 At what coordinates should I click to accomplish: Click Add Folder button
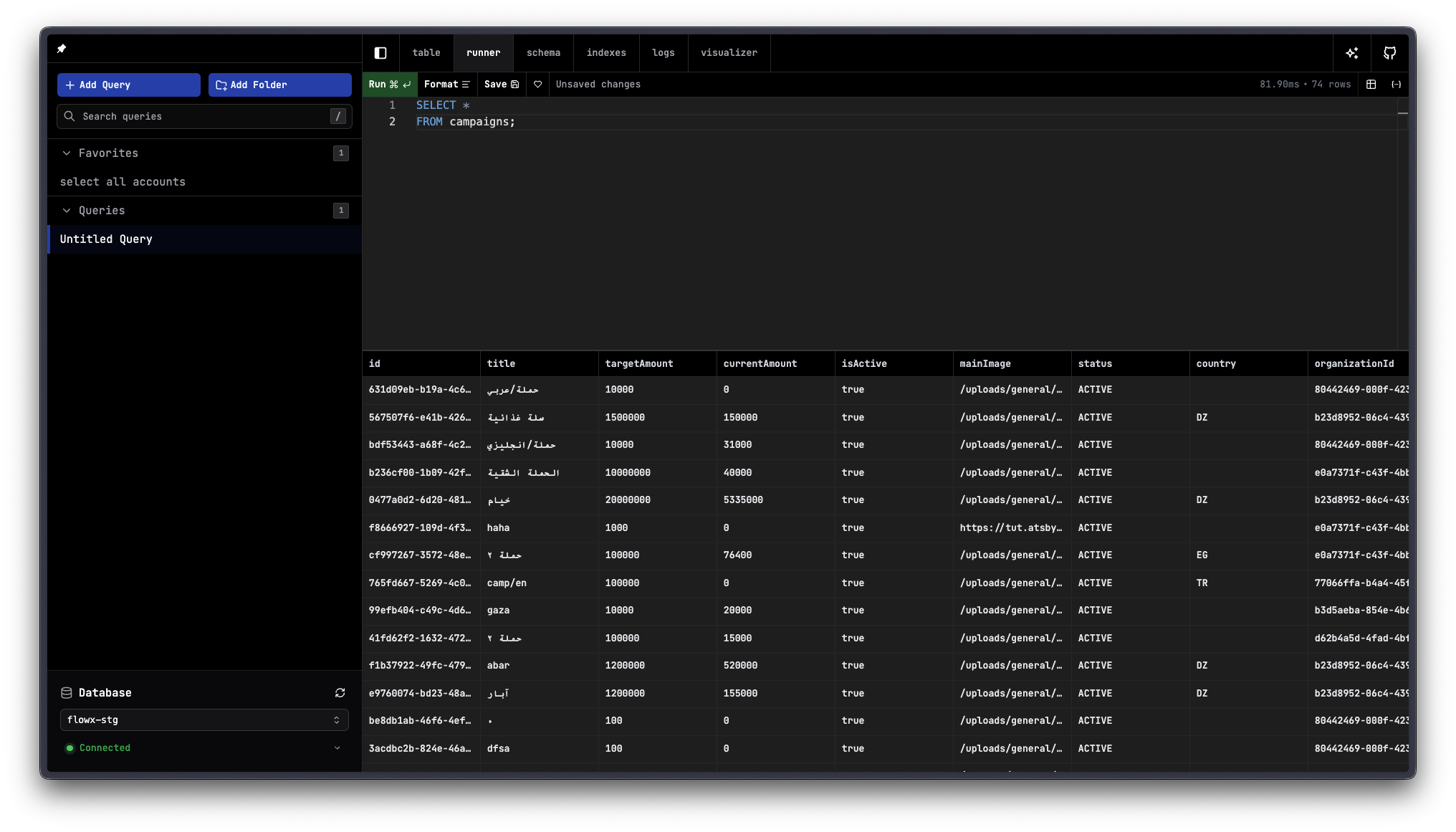[x=279, y=85]
